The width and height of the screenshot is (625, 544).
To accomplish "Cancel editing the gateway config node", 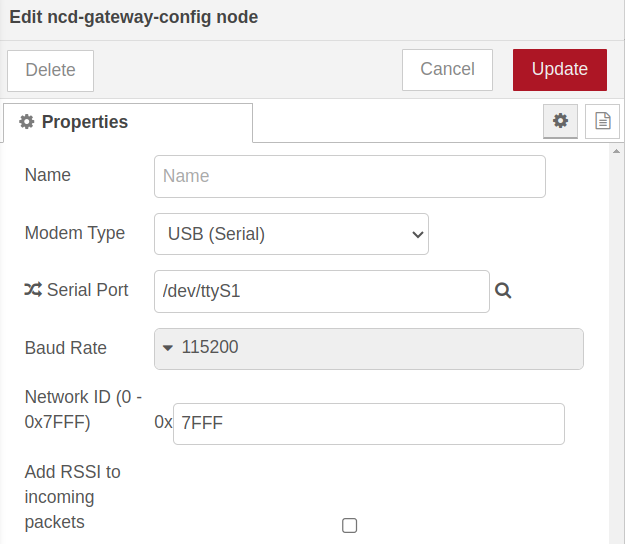I will click(447, 70).
